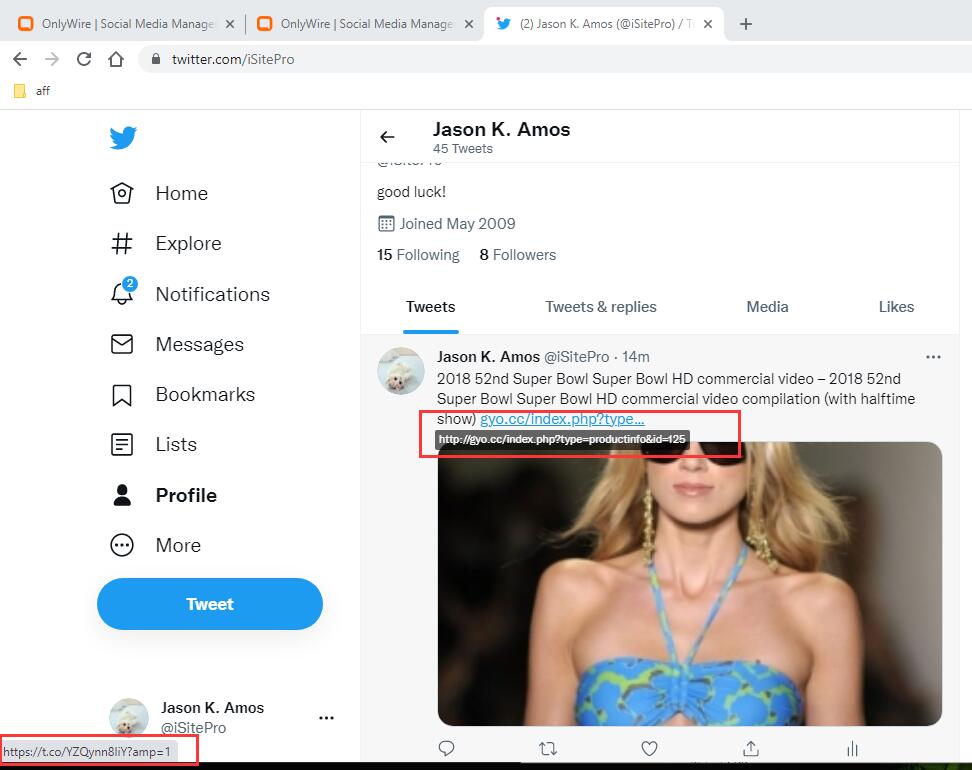Click the Twitter bird logo
This screenshot has width=972, height=770.
(x=123, y=138)
